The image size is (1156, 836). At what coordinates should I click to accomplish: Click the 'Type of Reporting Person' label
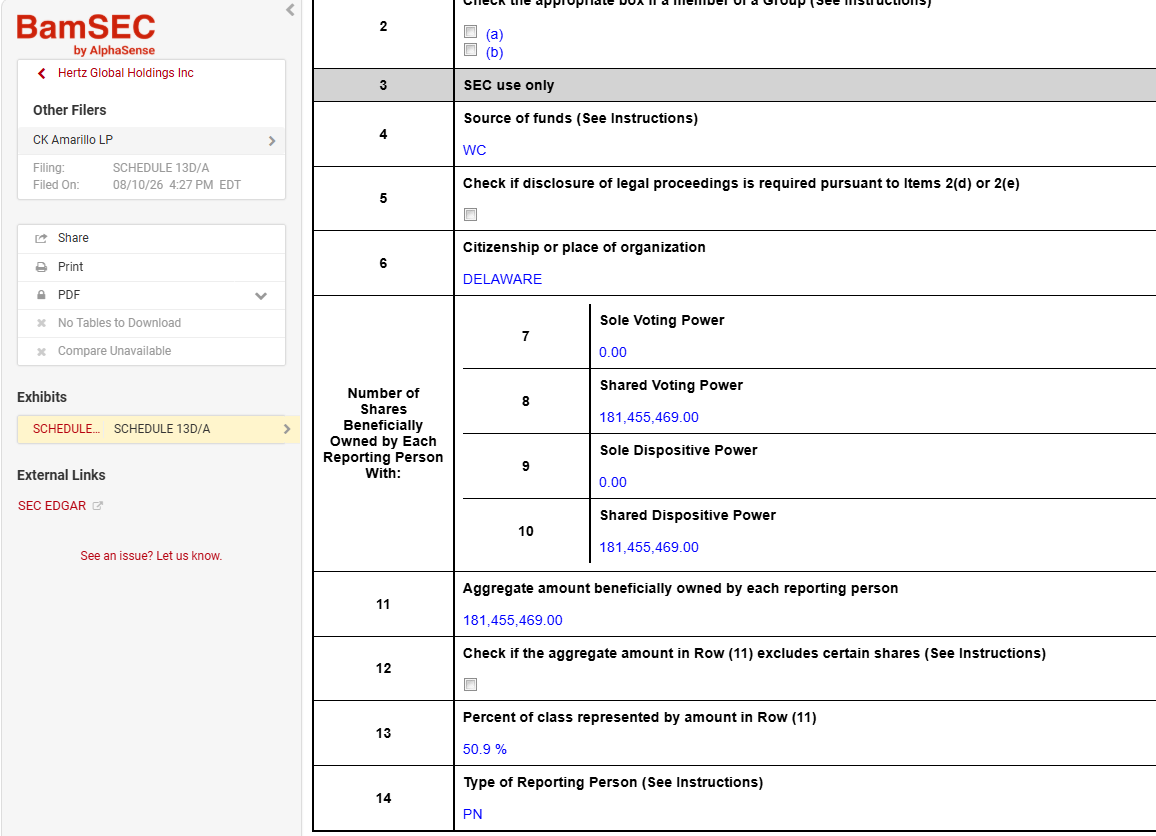pos(613,782)
